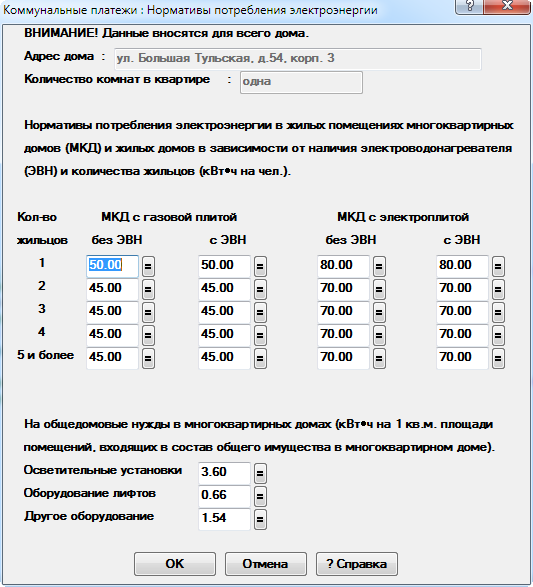This screenshot has height=587, width=533.
Task: Click the '=' button for electric stove without ЭВН, 2 residents
Action: (x=379, y=289)
